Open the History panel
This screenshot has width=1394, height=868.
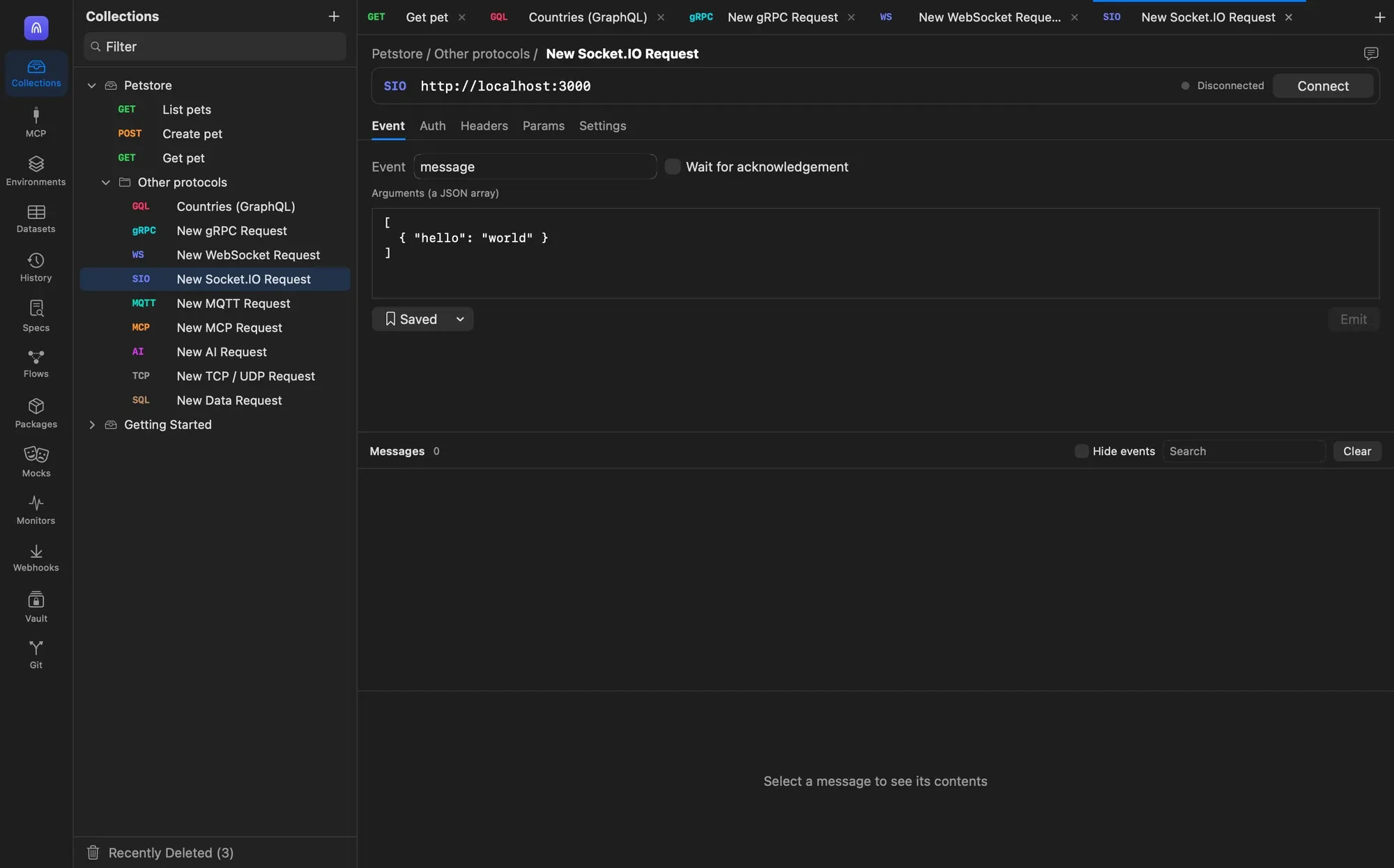click(x=36, y=268)
